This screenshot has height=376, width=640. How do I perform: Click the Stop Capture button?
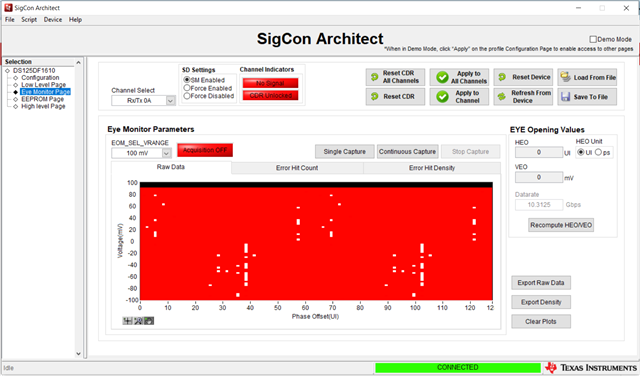tap(471, 151)
